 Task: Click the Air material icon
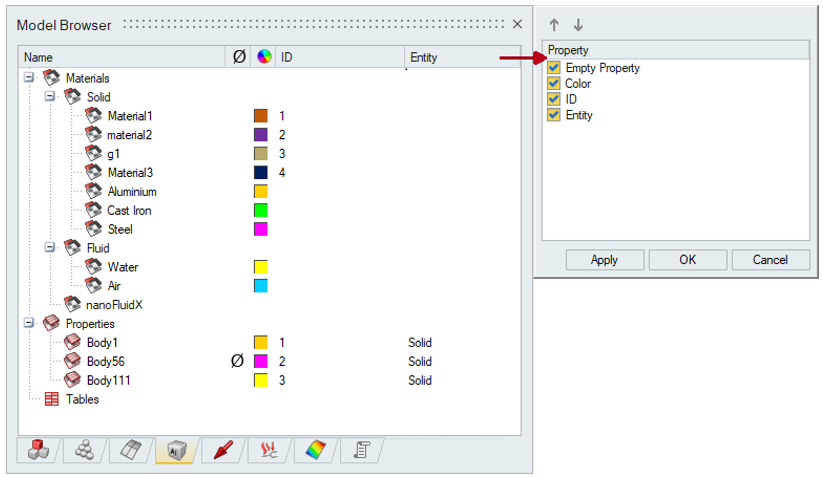(x=93, y=285)
